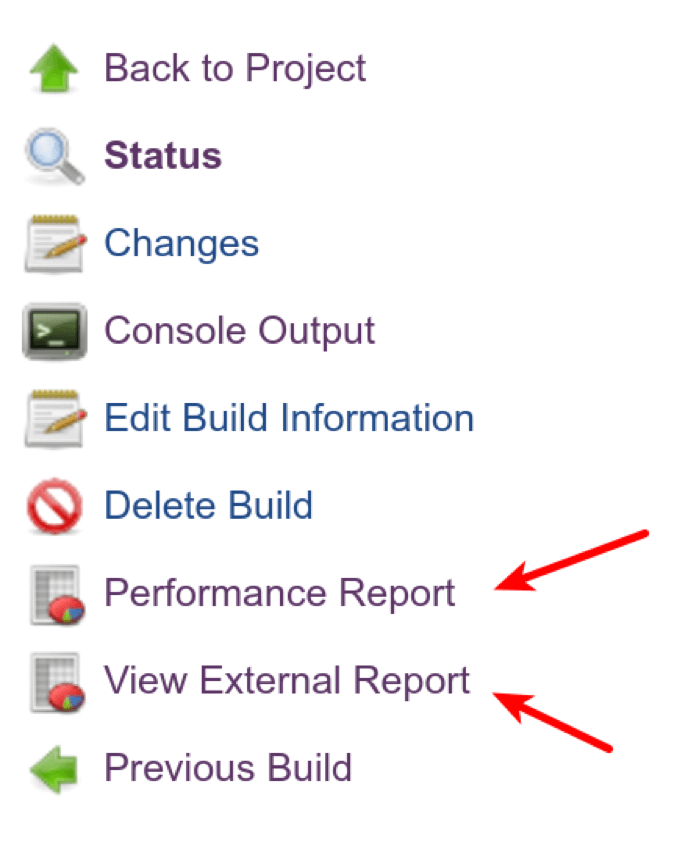688x856 pixels.
Task: Click the red prohibited Delete Build icon
Action: (x=55, y=506)
